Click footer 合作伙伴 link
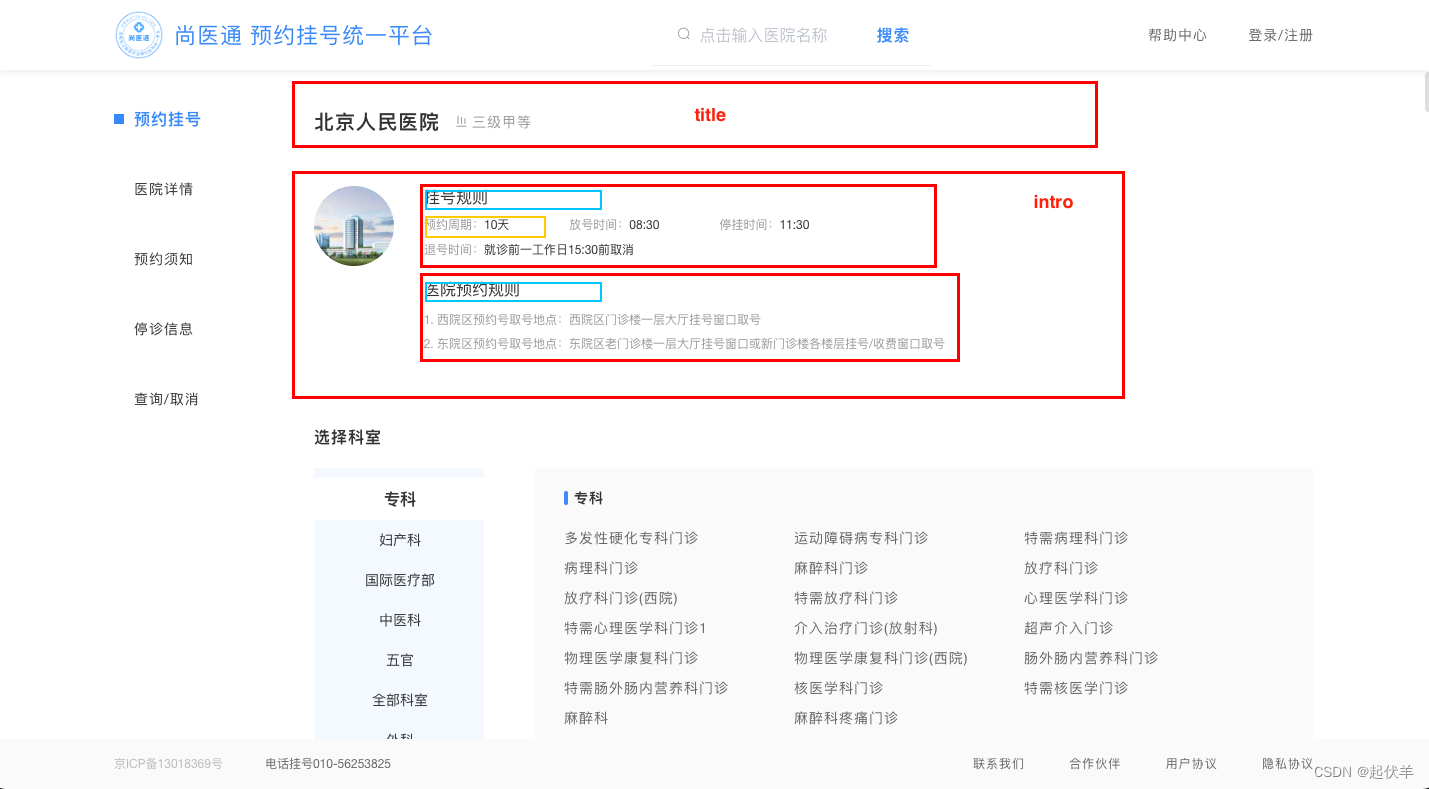The image size is (1429, 789). click(1094, 764)
